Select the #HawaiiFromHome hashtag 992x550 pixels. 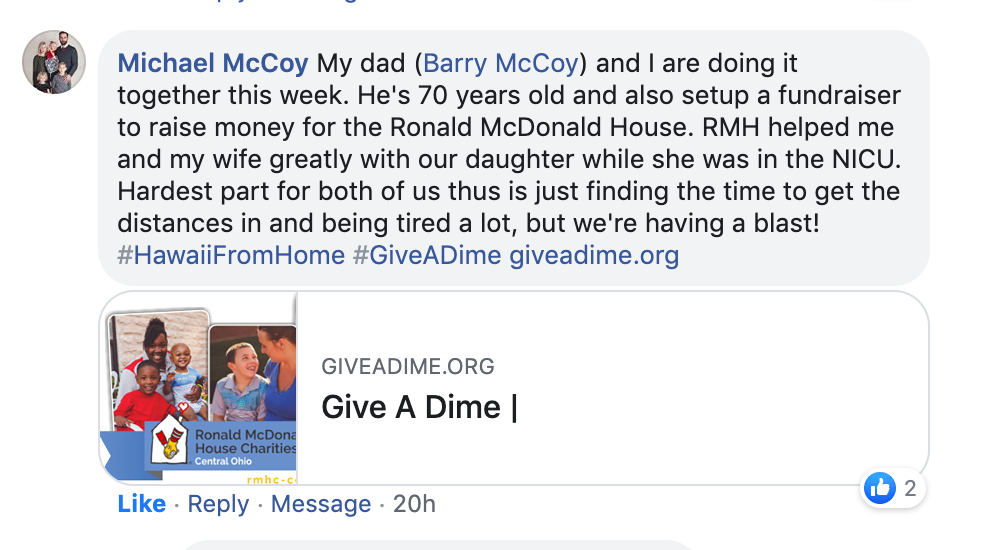pos(231,255)
